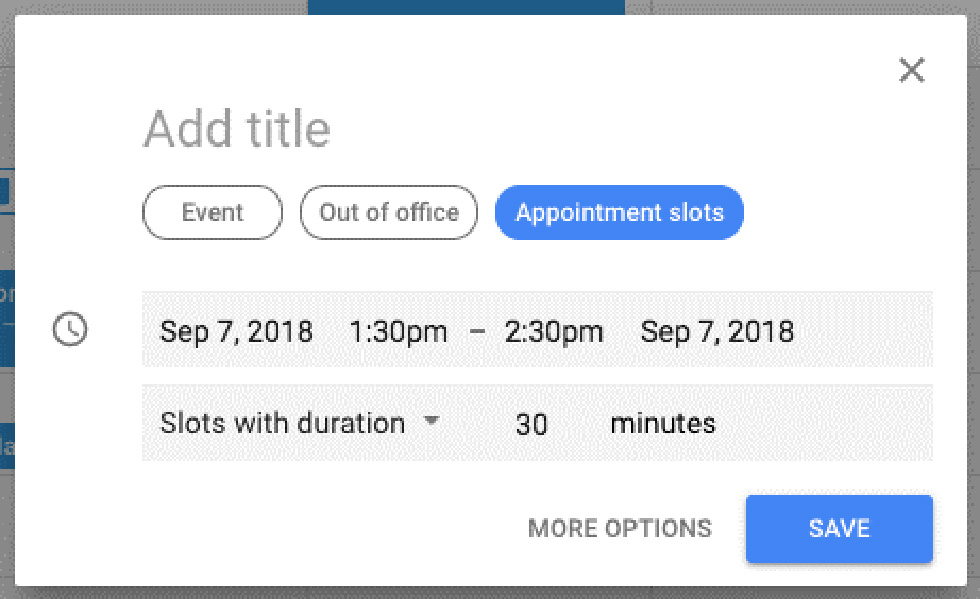Open the 1:30pm start time dropdown
Screen dimensions: 980x599
398,331
